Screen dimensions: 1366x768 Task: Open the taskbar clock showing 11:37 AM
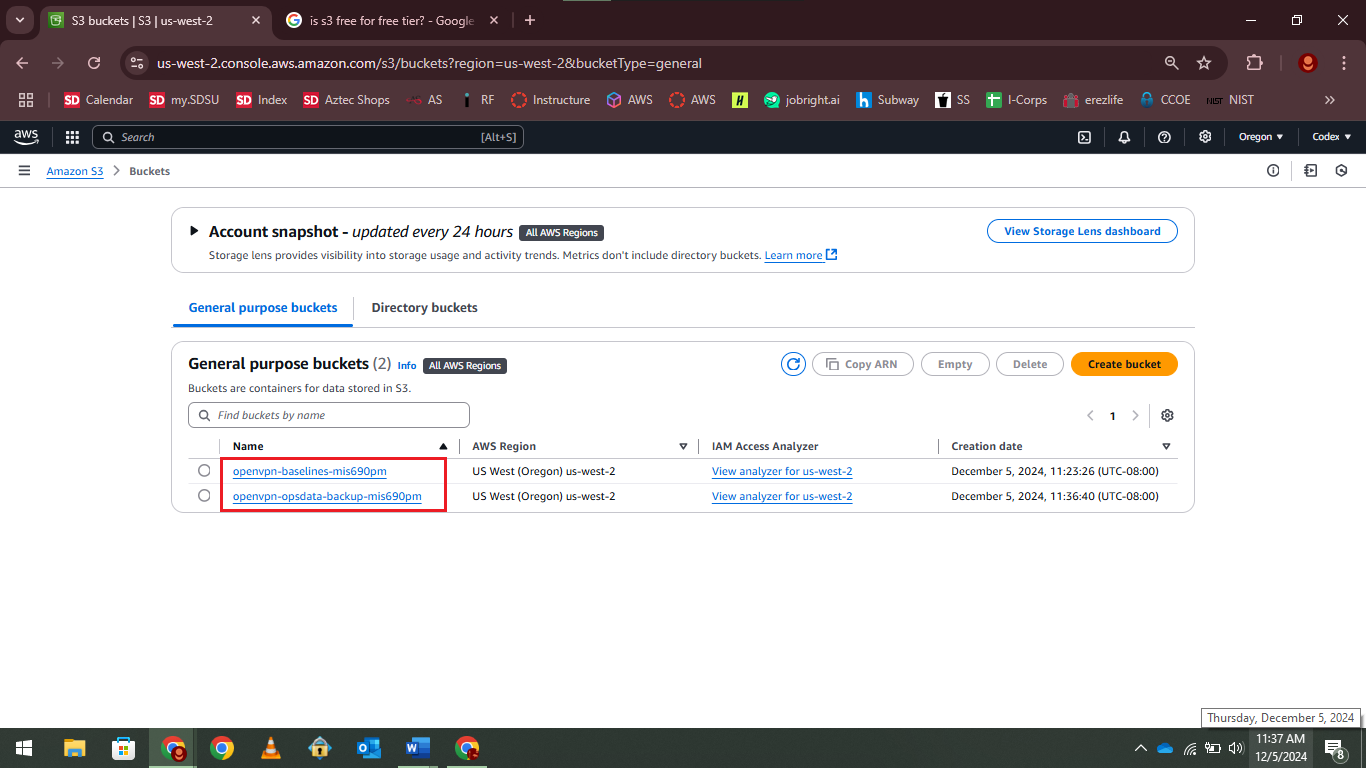pyautogui.click(x=1280, y=748)
